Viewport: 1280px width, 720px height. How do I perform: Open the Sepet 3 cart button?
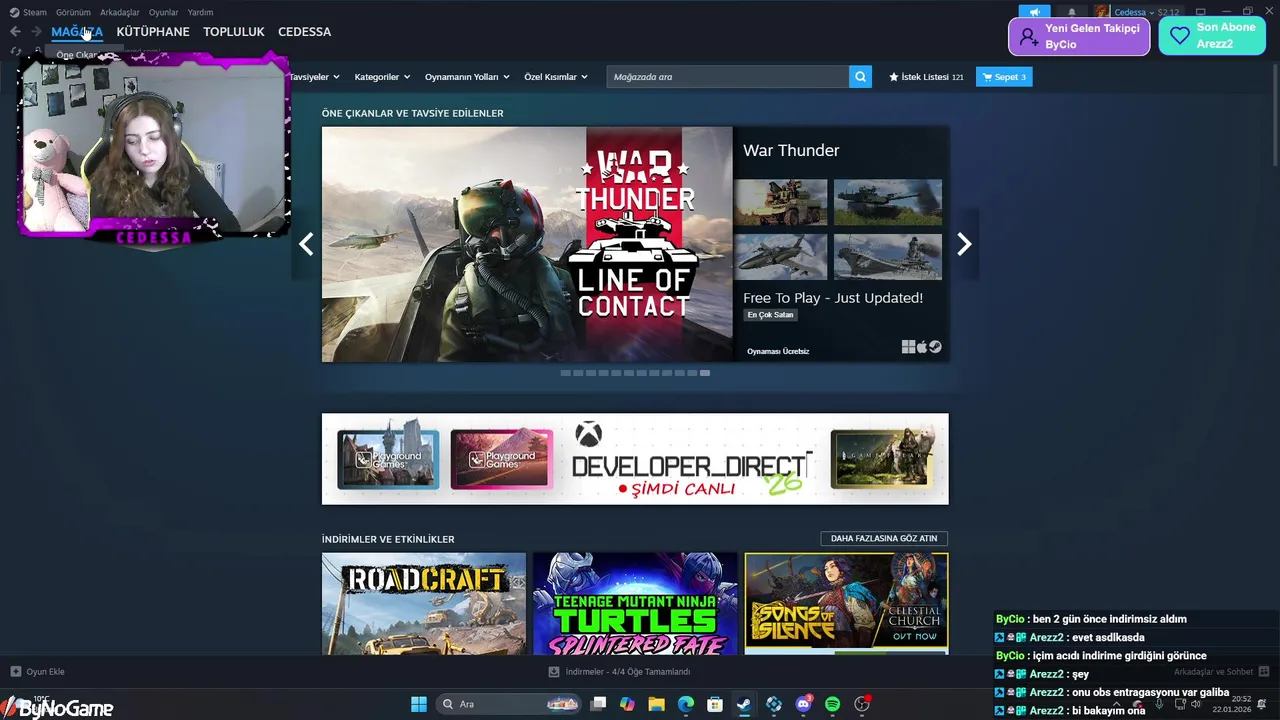point(1004,77)
